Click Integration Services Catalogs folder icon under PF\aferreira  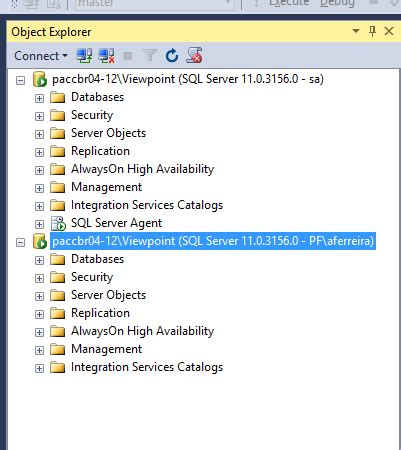[x=58, y=367]
